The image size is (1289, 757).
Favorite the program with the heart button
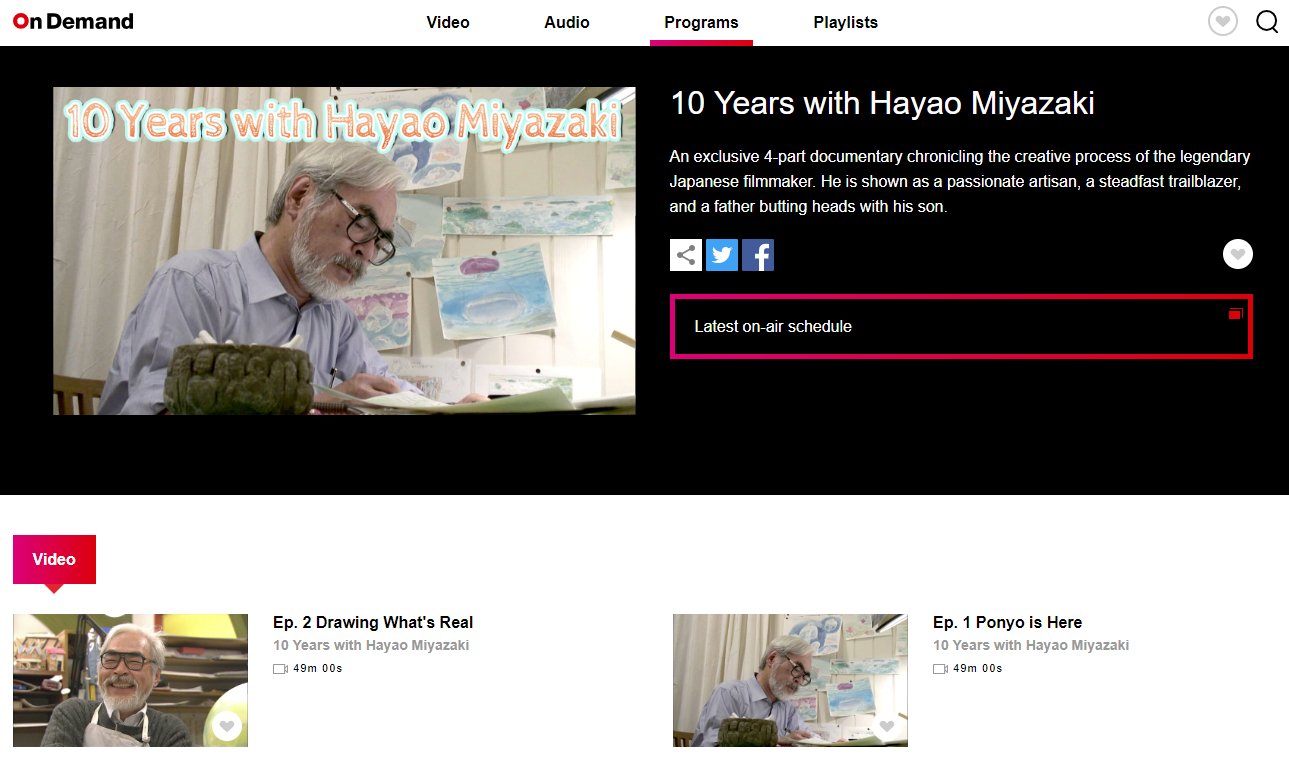click(x=1238, y=255)
